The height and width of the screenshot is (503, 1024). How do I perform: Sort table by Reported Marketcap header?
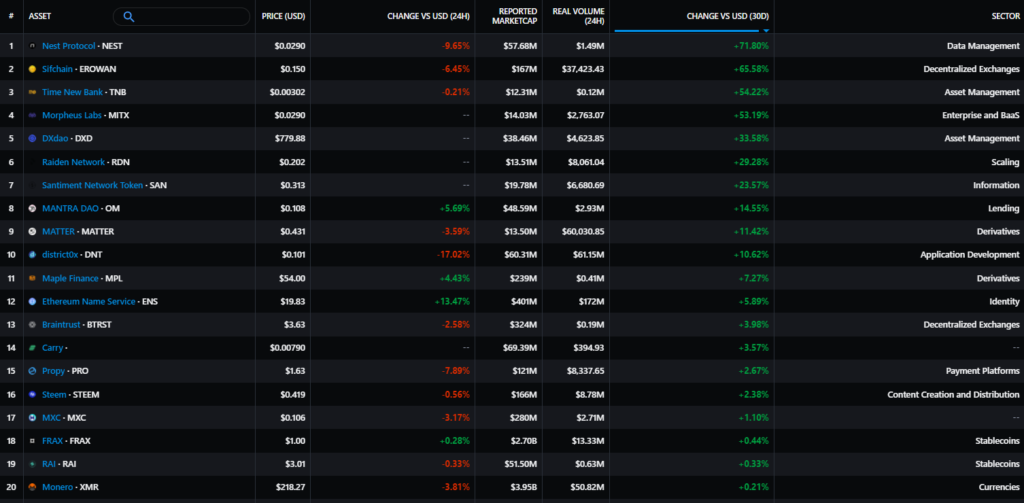tap(517, 16)
